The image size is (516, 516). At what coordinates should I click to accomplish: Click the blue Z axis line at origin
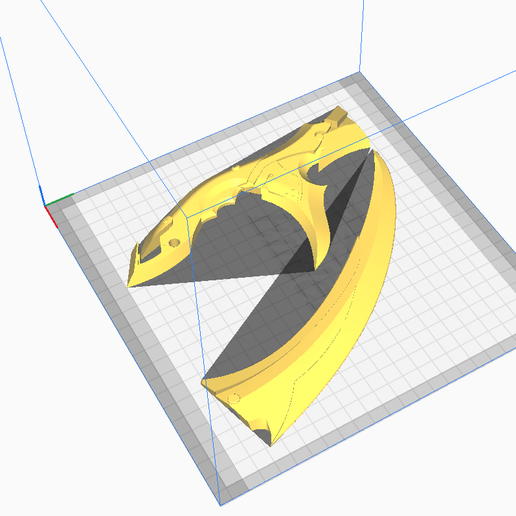(41, 196)
